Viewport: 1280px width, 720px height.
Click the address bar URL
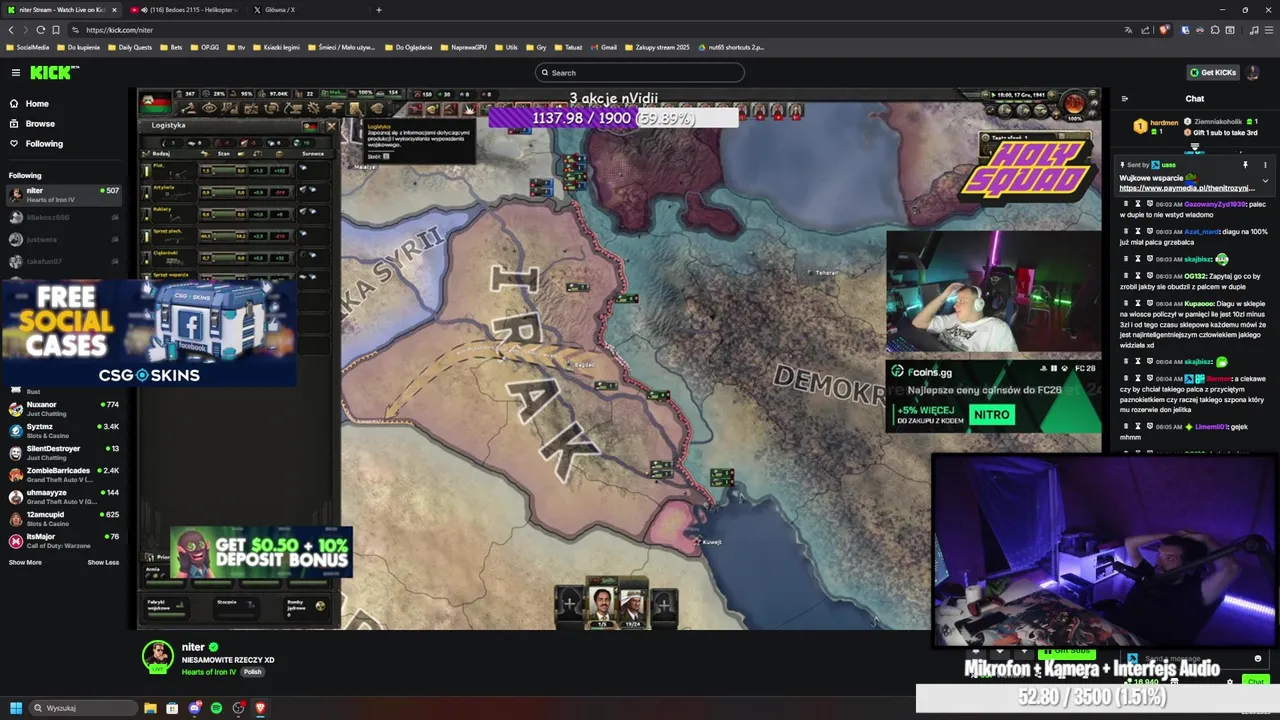[x=119, y=30]
